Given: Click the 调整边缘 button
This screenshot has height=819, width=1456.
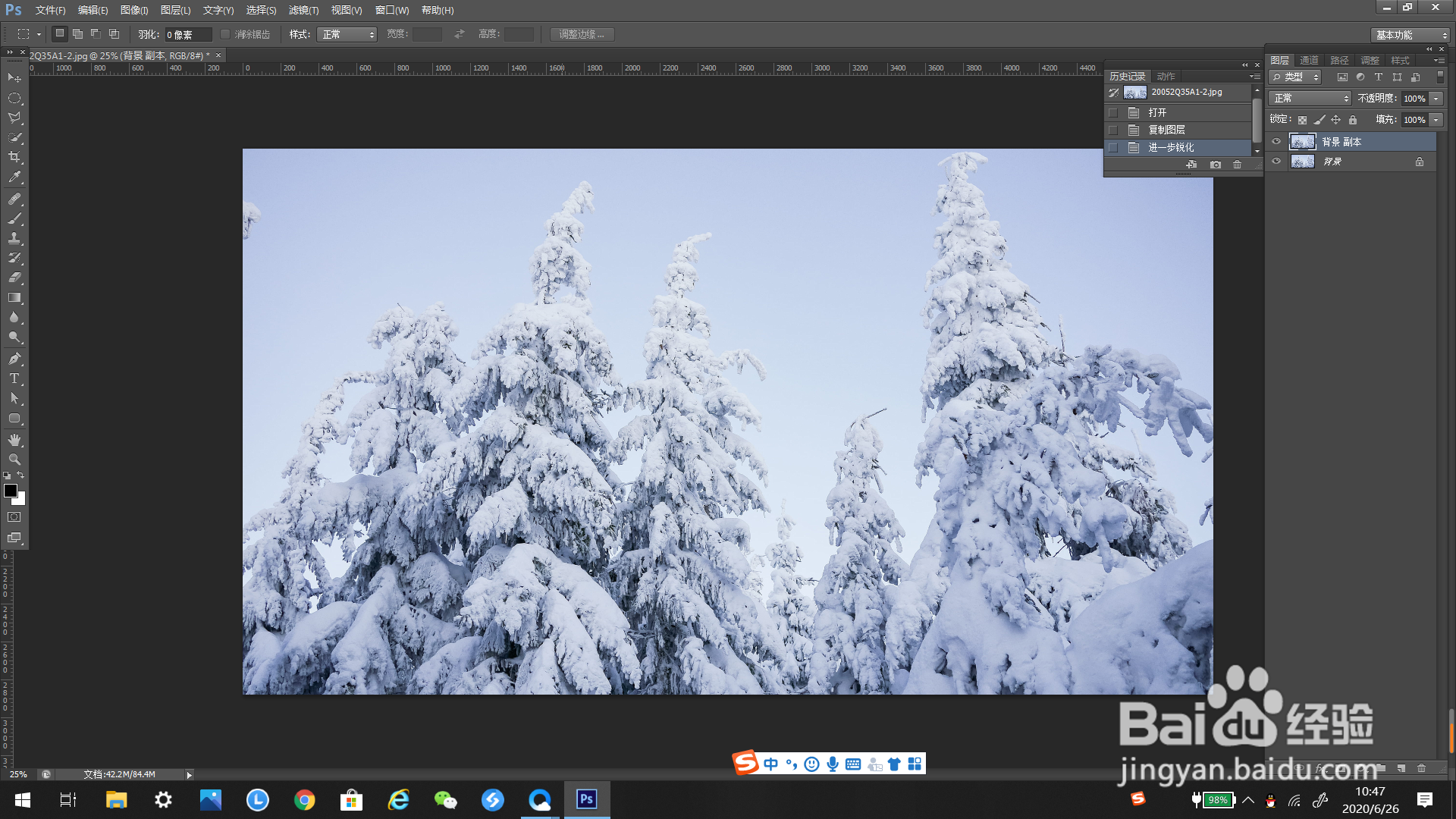Looking at the screenshot, I should click(582, 34).
